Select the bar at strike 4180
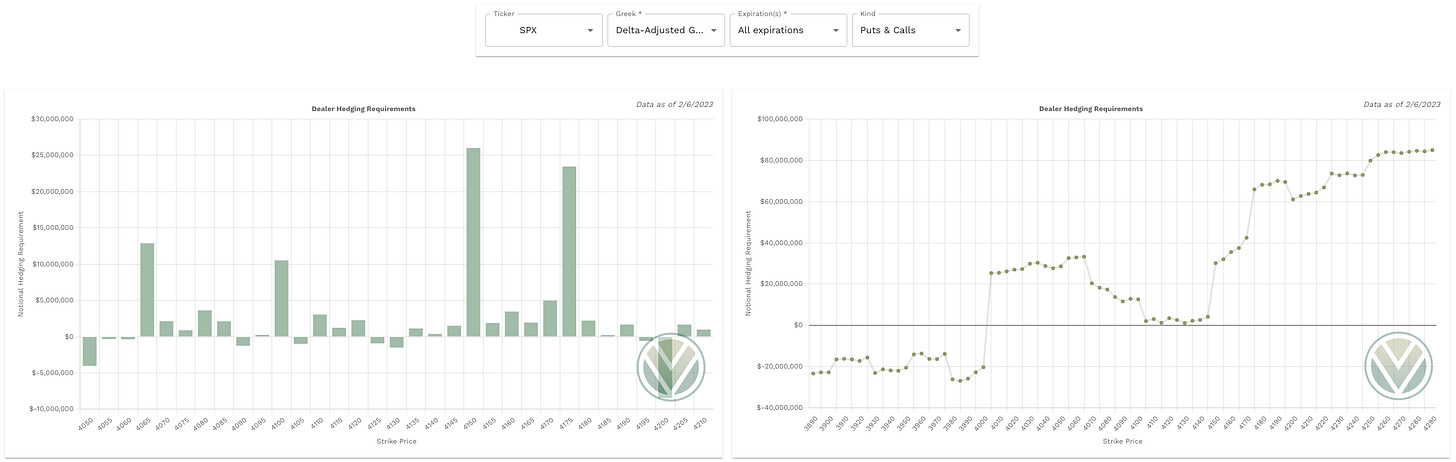Screen dimensions: 1456x462 coord(588,329)
